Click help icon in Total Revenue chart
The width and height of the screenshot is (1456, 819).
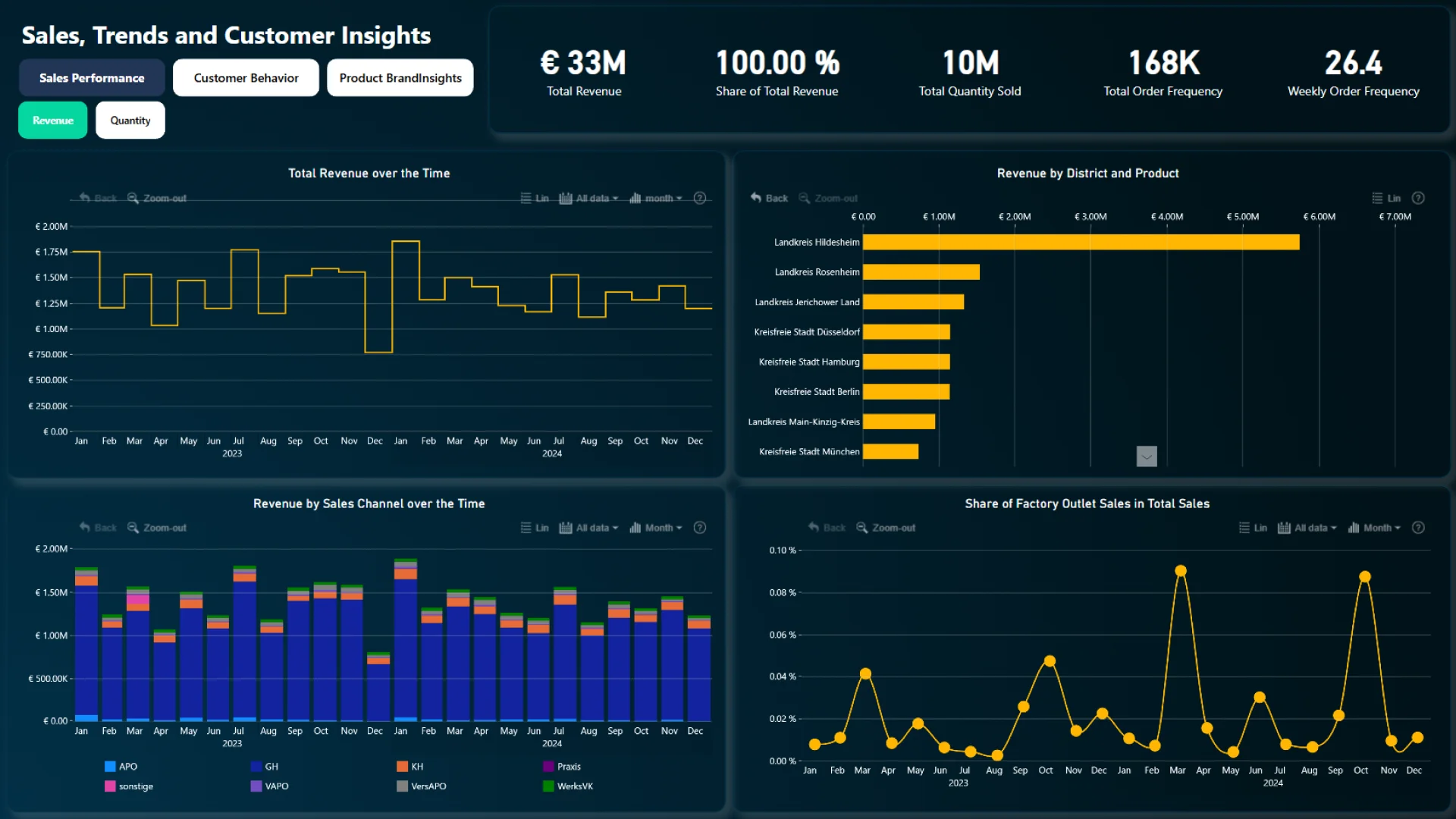(x=700, y=198)
